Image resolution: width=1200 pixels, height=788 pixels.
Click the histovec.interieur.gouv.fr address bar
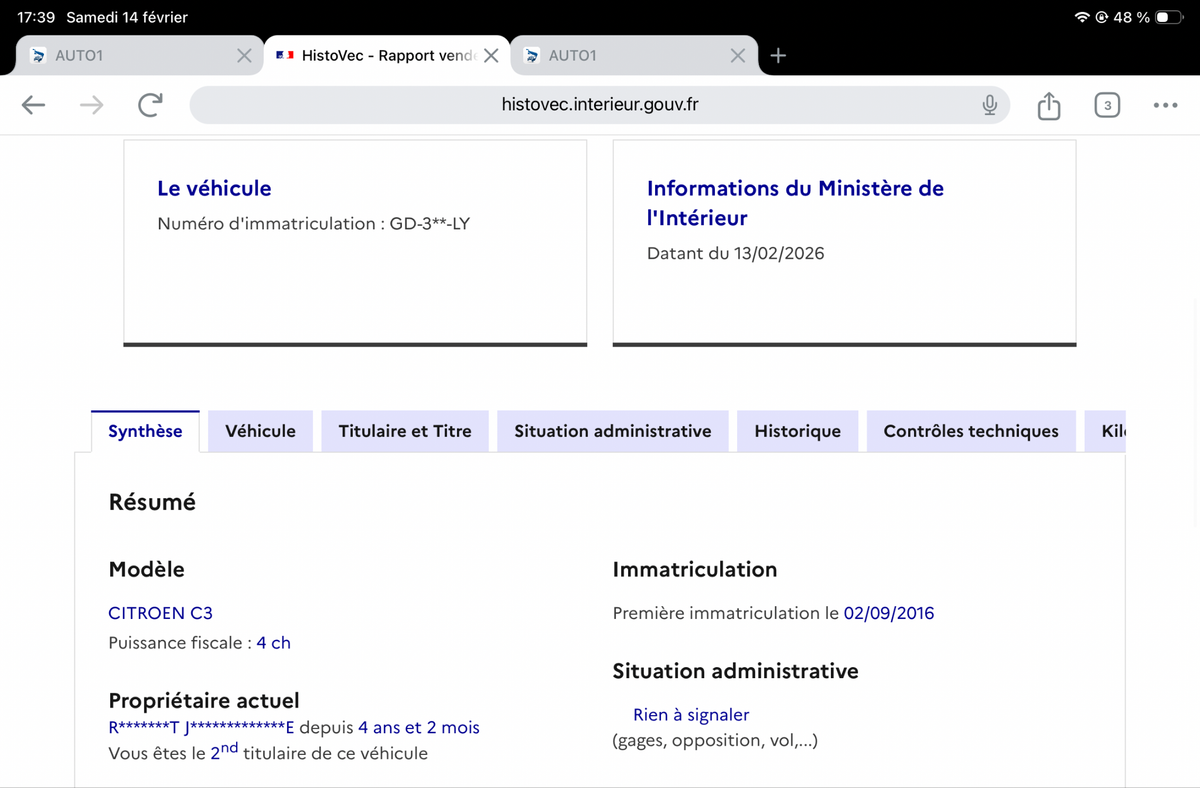click(x=599, y=104)
